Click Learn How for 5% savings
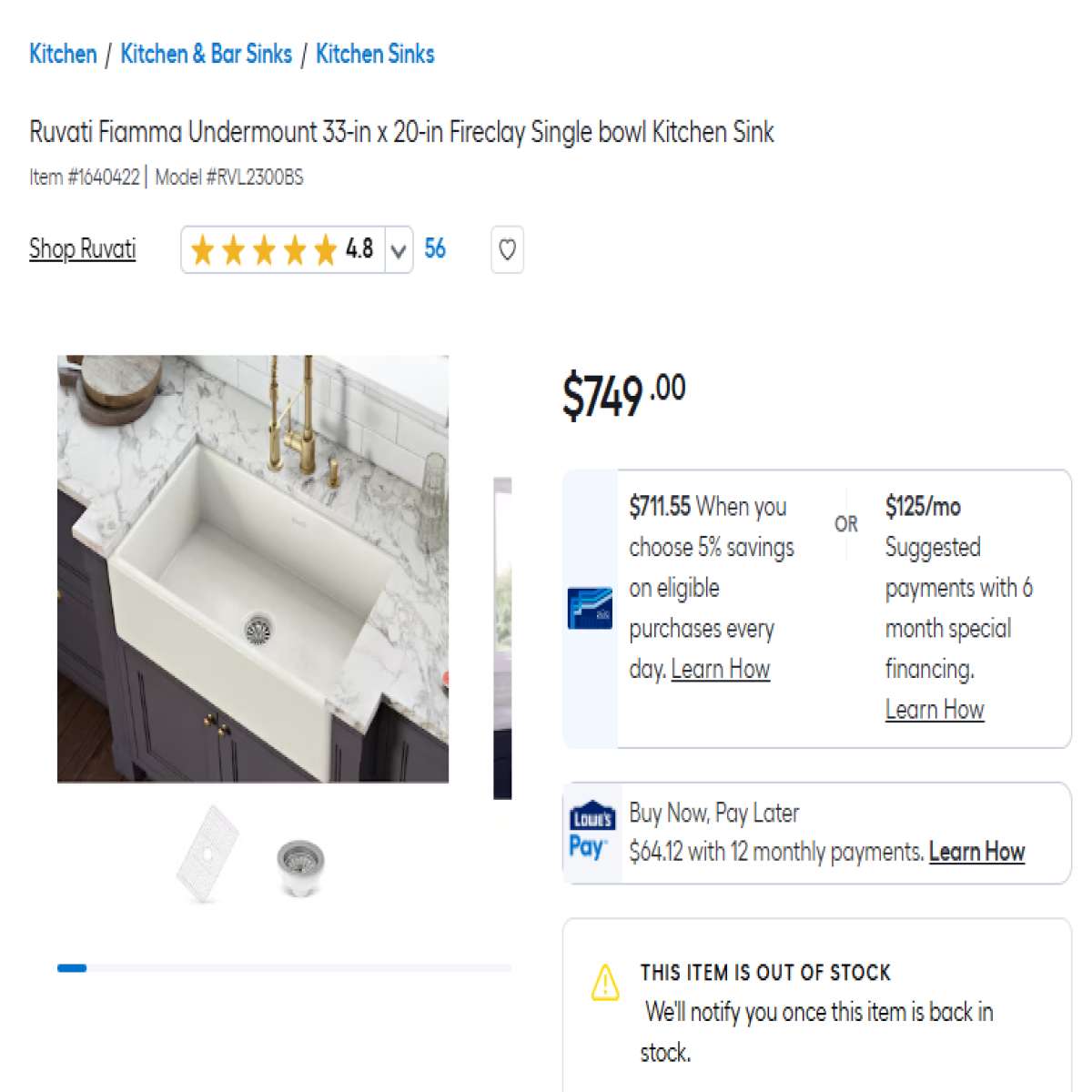This screenshot has width=1092, height=1092. tap(721, 669)
